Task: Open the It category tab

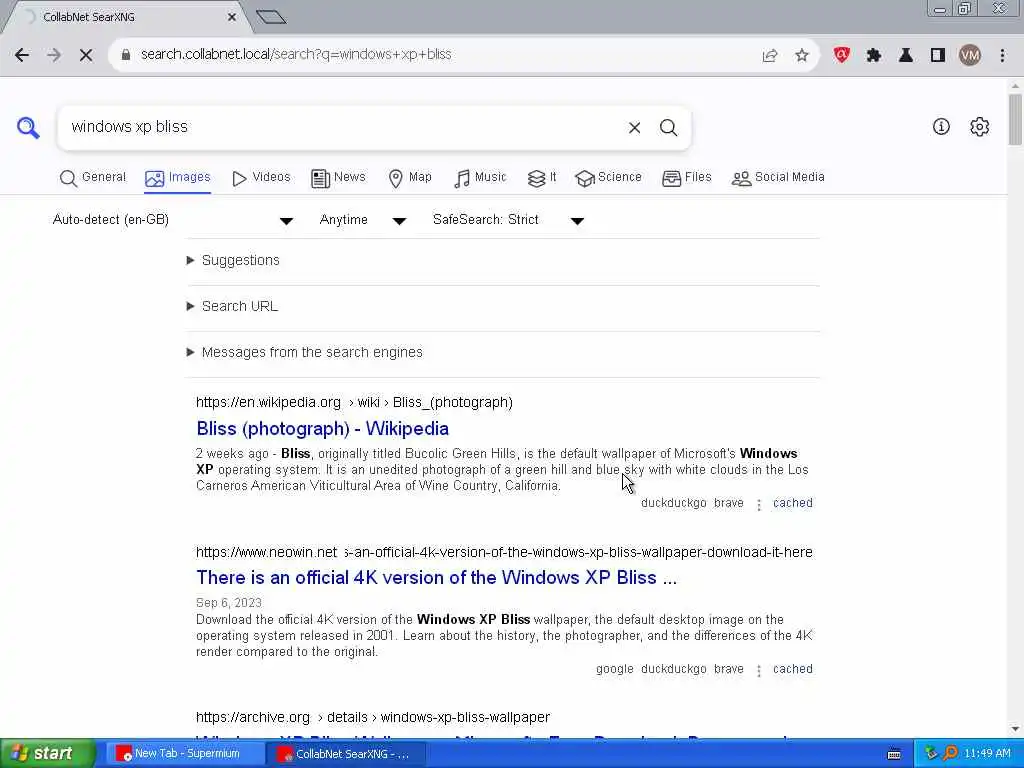Action: 542,178
